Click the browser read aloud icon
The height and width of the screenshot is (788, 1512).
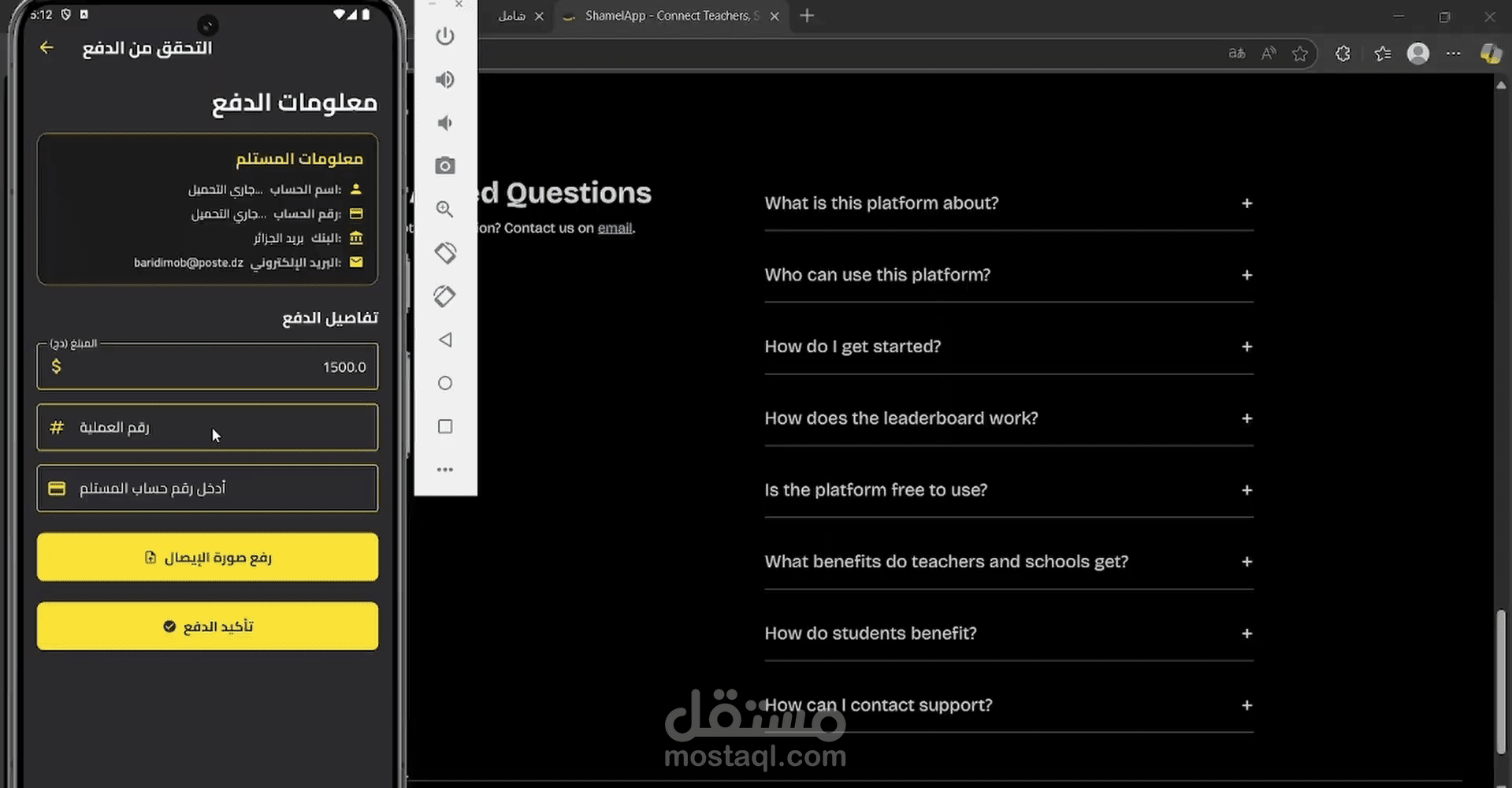point(1269,54)
